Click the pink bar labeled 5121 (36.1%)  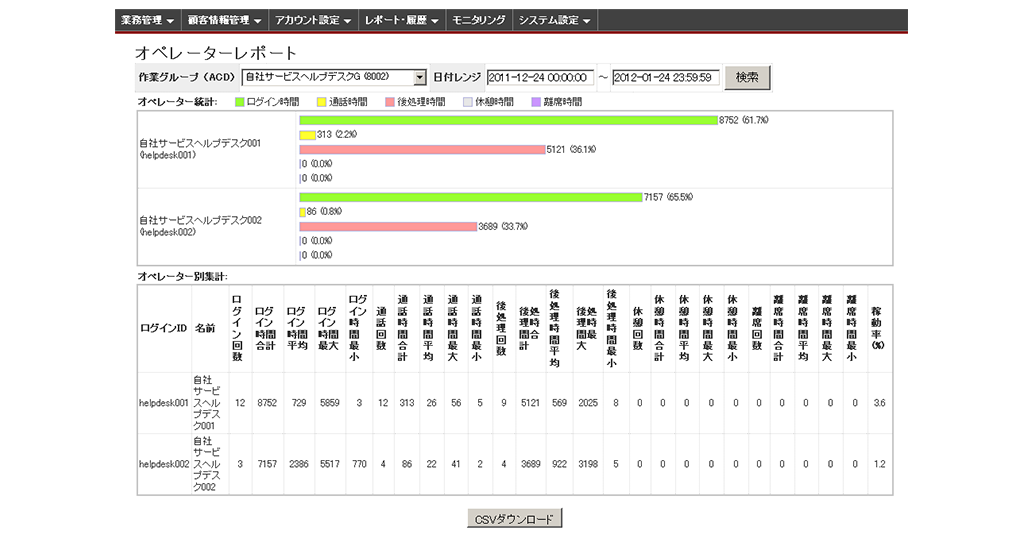click(422, 150)
